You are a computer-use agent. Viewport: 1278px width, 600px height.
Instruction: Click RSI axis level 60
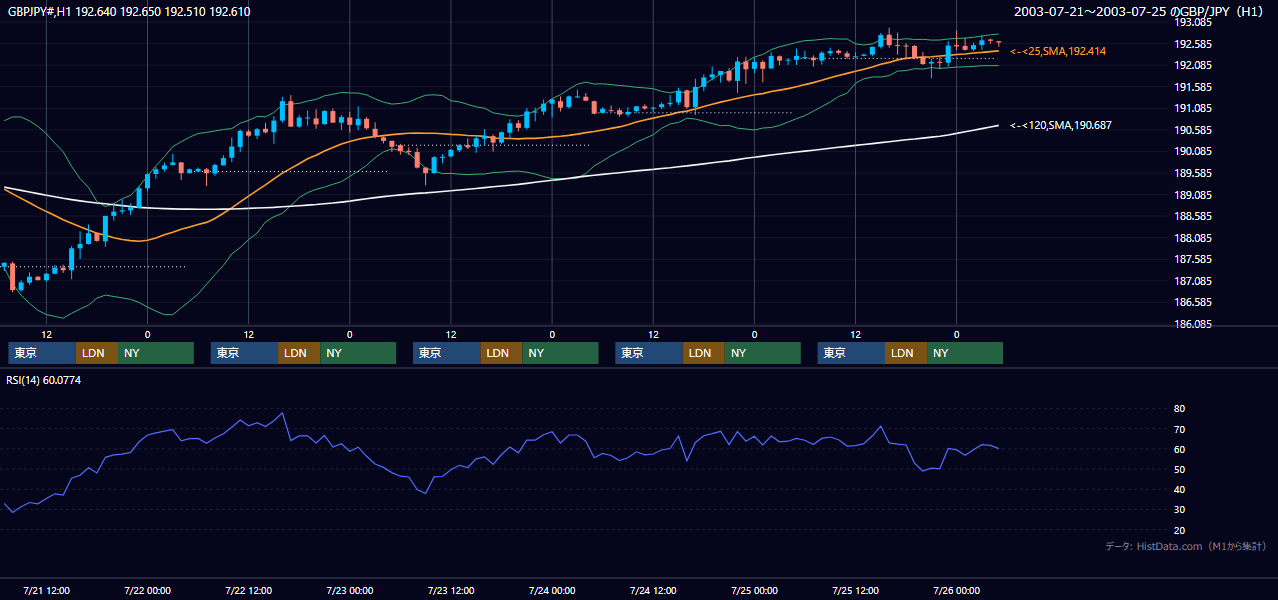[x=1180, y=449]
